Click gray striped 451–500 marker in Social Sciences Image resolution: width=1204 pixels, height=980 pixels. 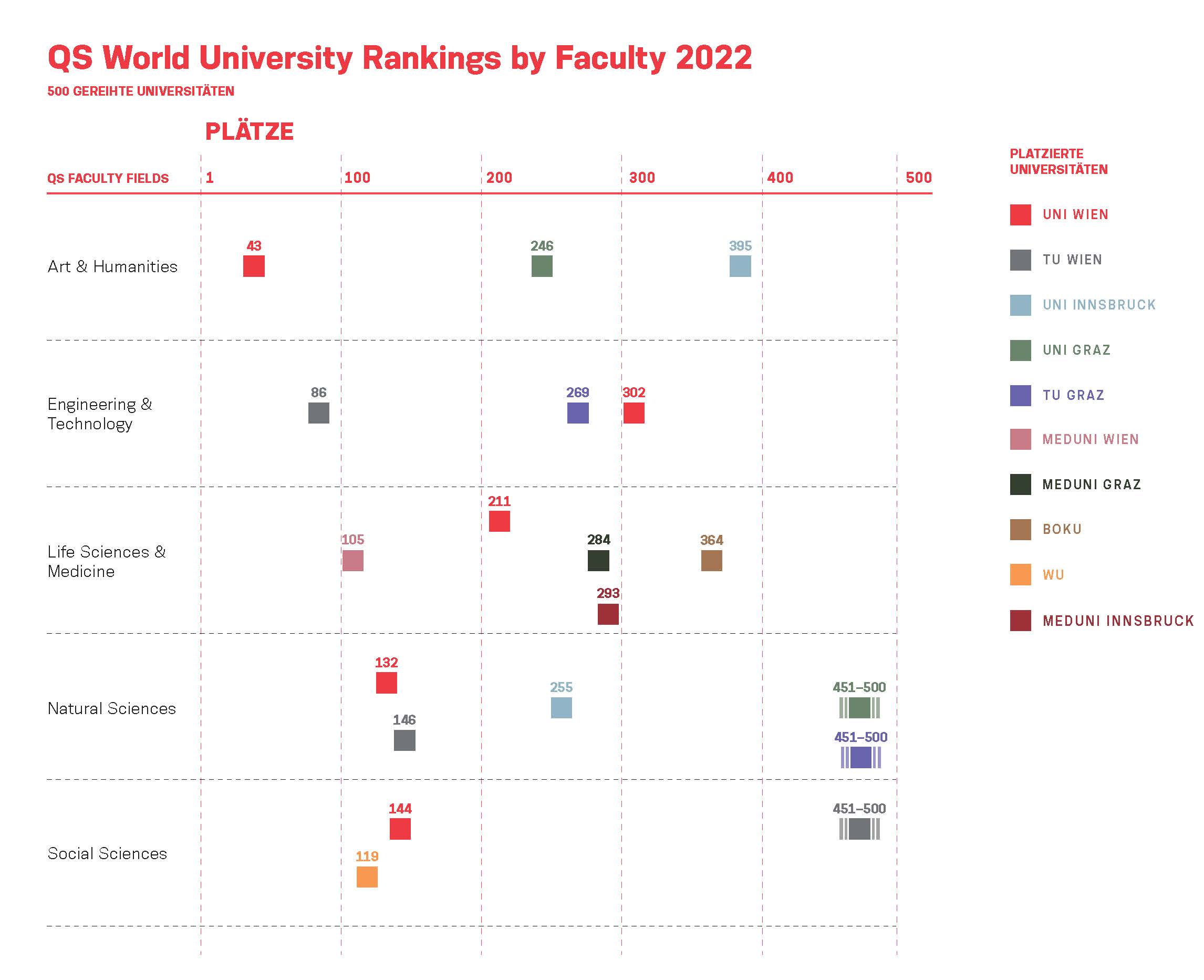(x=859, y=829)
